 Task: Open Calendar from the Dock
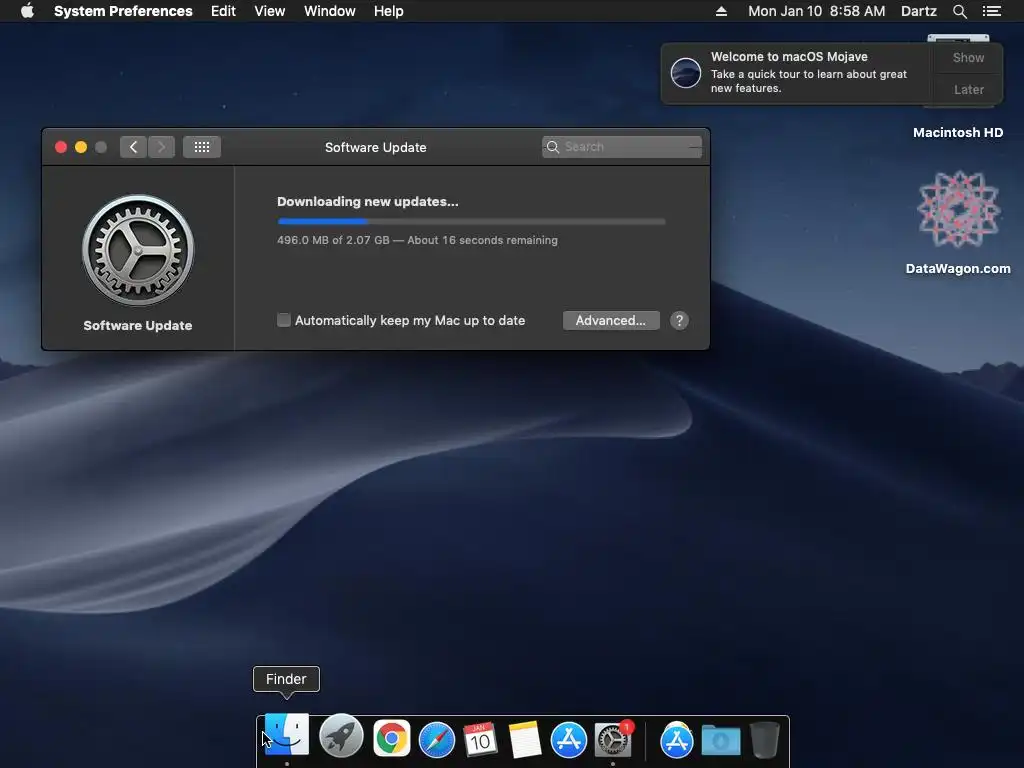coord(480,739)
